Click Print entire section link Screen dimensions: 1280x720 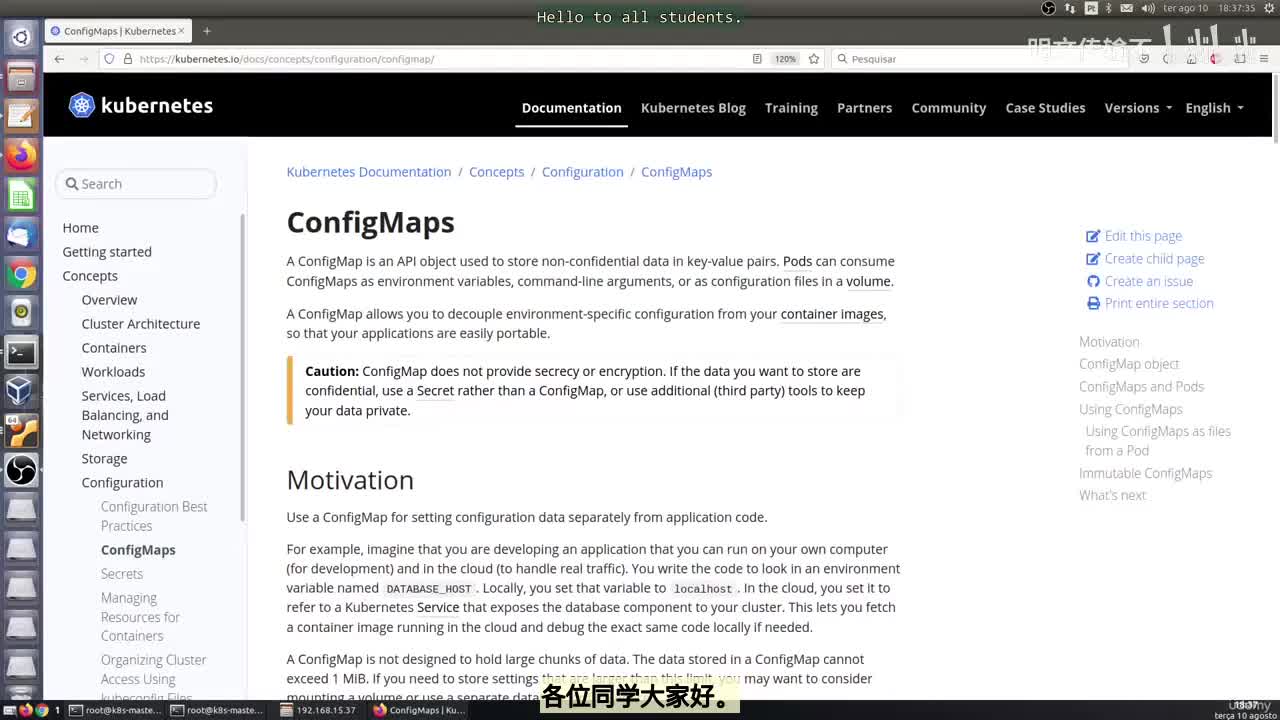1150,303
